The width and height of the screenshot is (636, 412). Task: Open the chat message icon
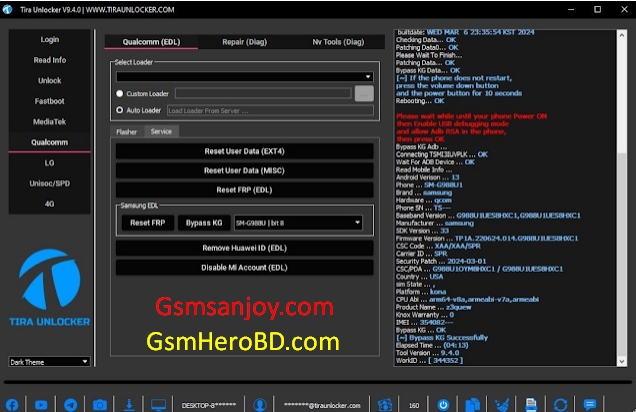coord(590,405)
